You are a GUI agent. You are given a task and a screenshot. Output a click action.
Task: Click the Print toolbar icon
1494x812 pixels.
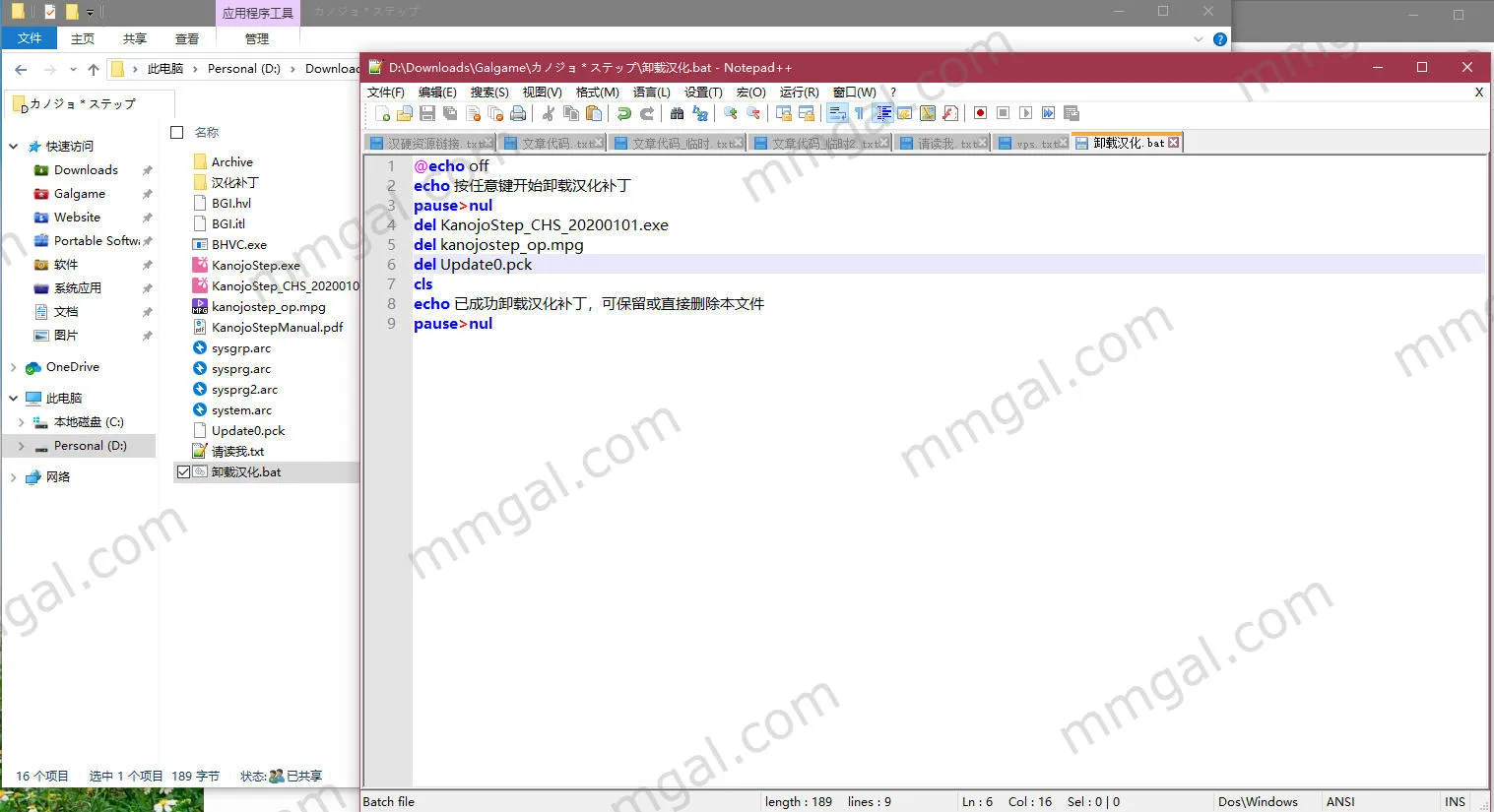[518, 113]
